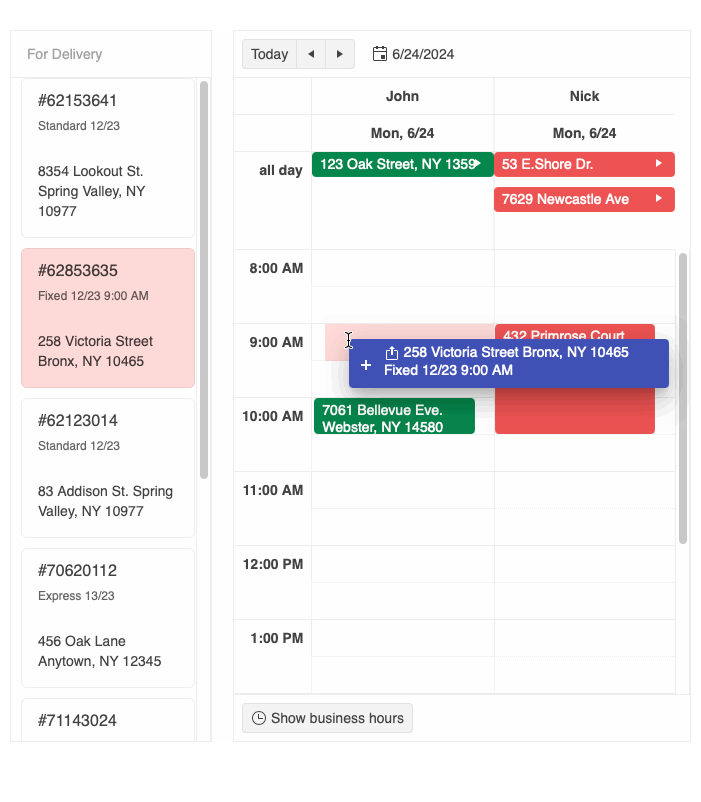Expand details of the 53 E.Shore Dr. appointment
Image resolution: width=701 pixels, height=802 pixels.
tap(660, 163)
